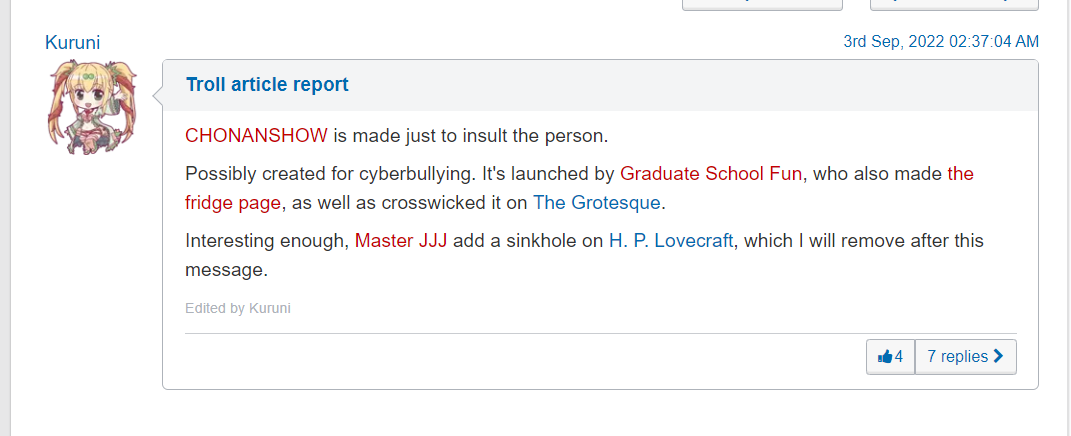Viewport: 1071px width, 436px height.
Task: Click the like count number 4
Action: [x=899, y=357]
